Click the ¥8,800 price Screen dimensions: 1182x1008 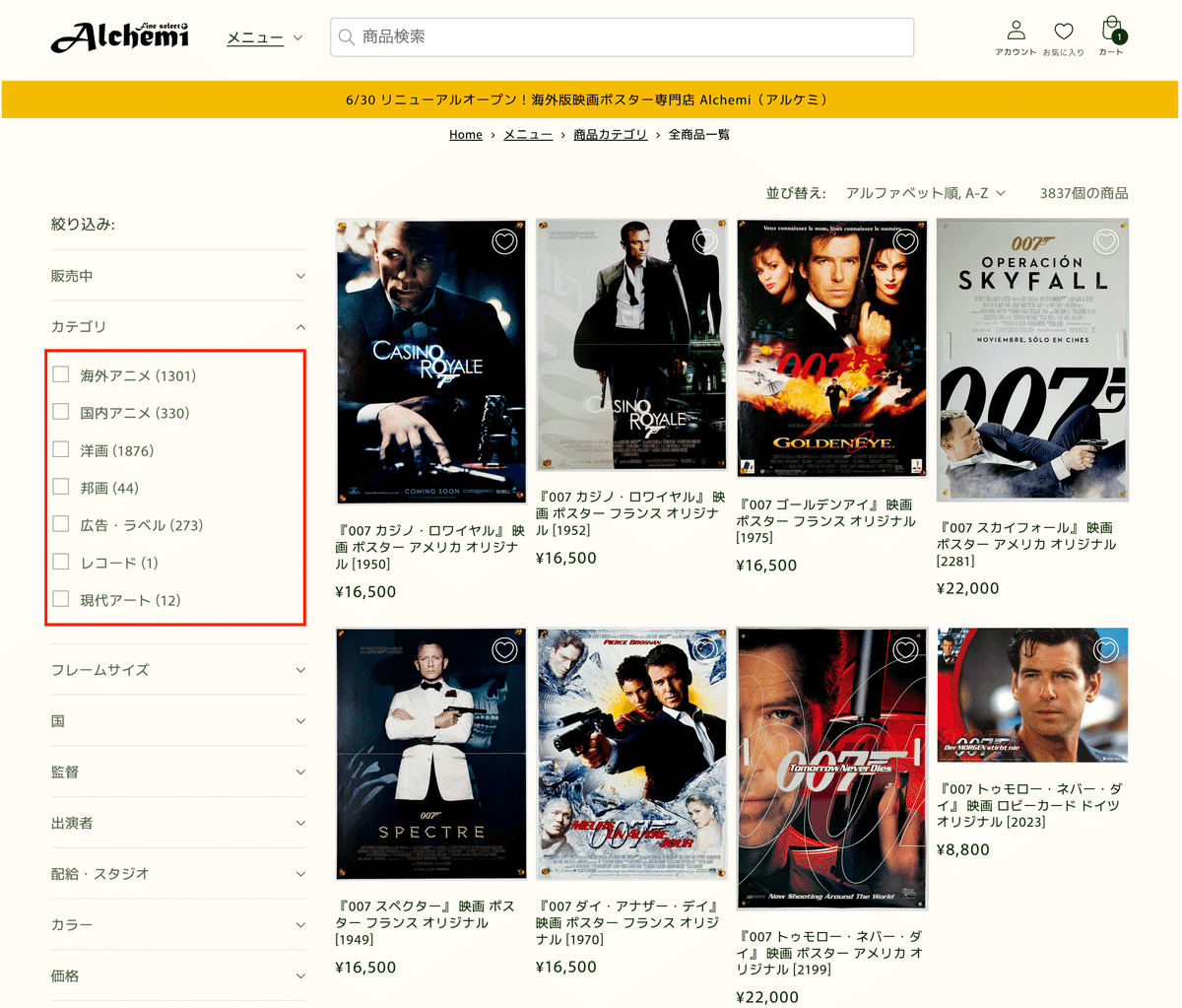pos(963,849)
